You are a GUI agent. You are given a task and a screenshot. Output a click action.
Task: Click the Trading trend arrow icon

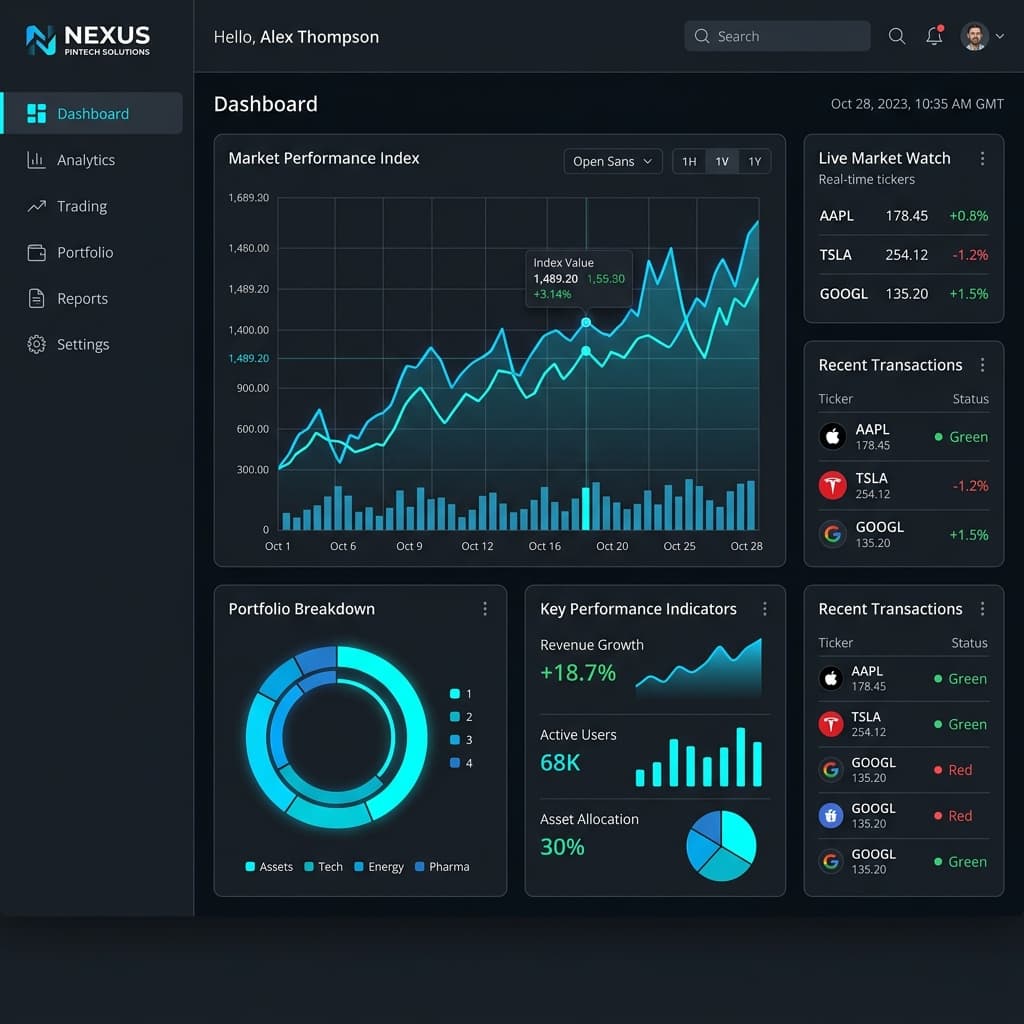37,206
